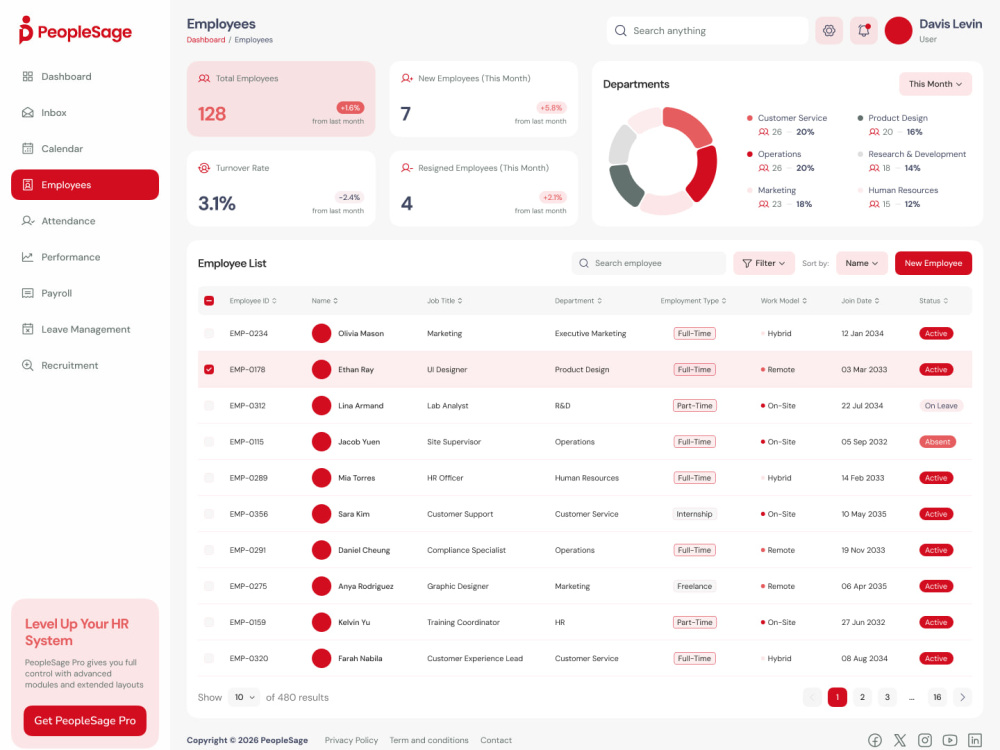
Task: Open the Sort by Name dropdown
Action: (x=862, y=263)
